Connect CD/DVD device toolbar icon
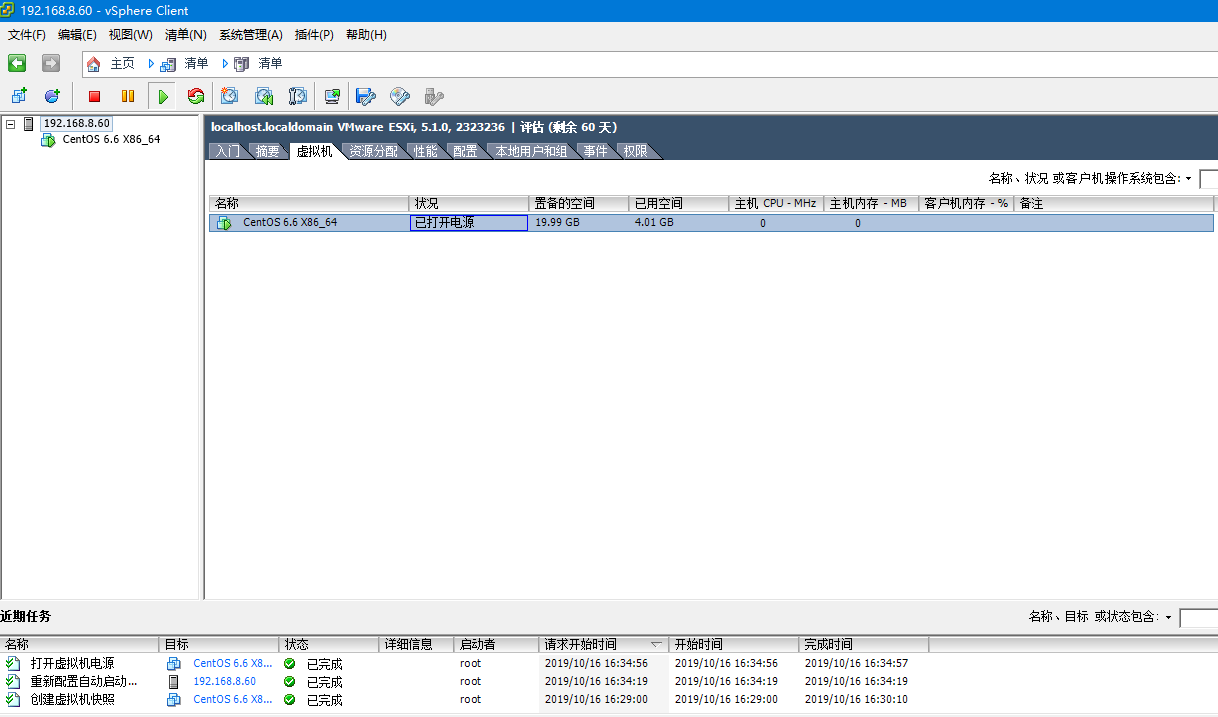The width and height of the screenshot is (1218, 717). pos(400,96)
